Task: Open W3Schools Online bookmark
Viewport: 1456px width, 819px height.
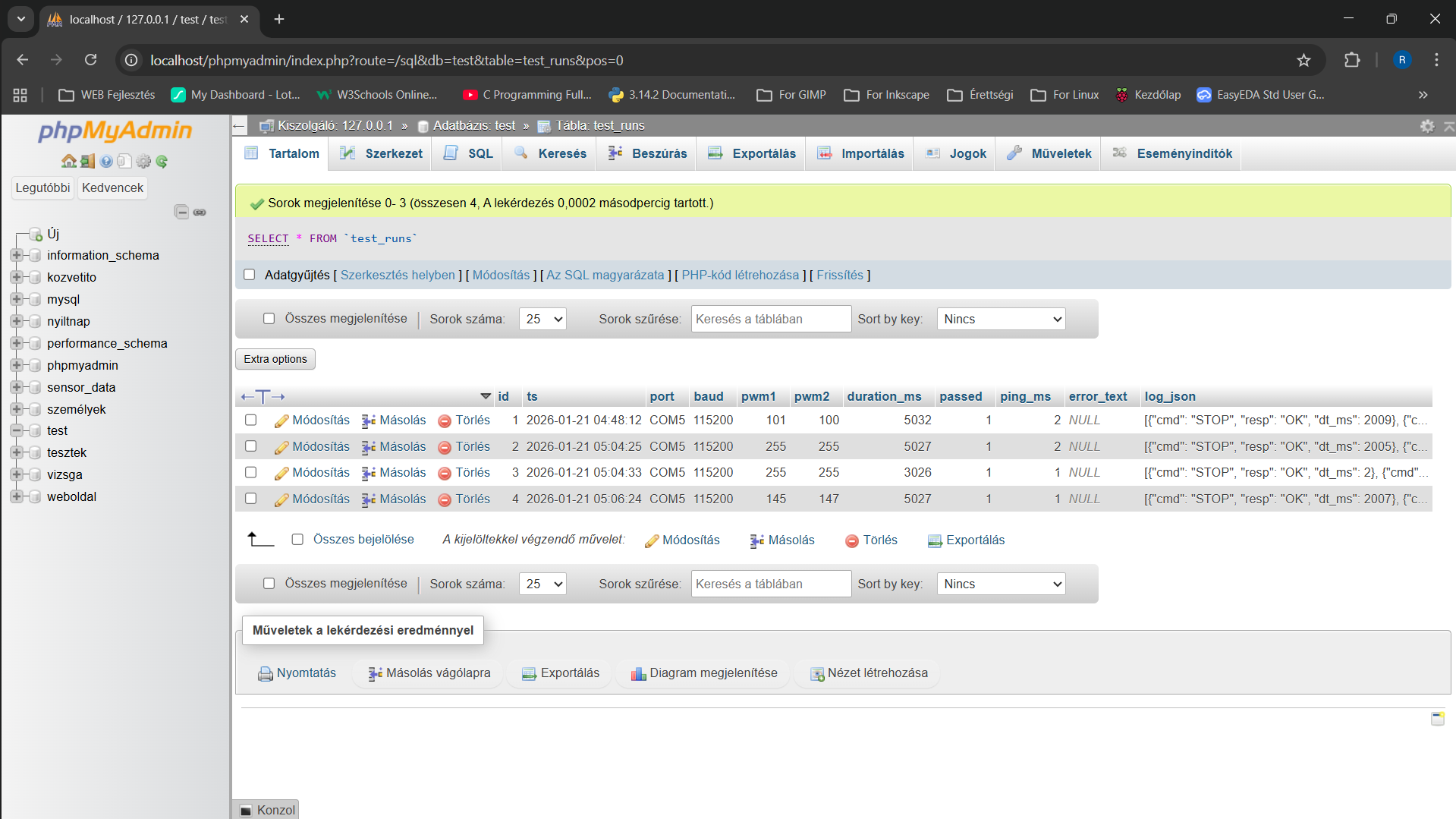Action: click(378, 95)
